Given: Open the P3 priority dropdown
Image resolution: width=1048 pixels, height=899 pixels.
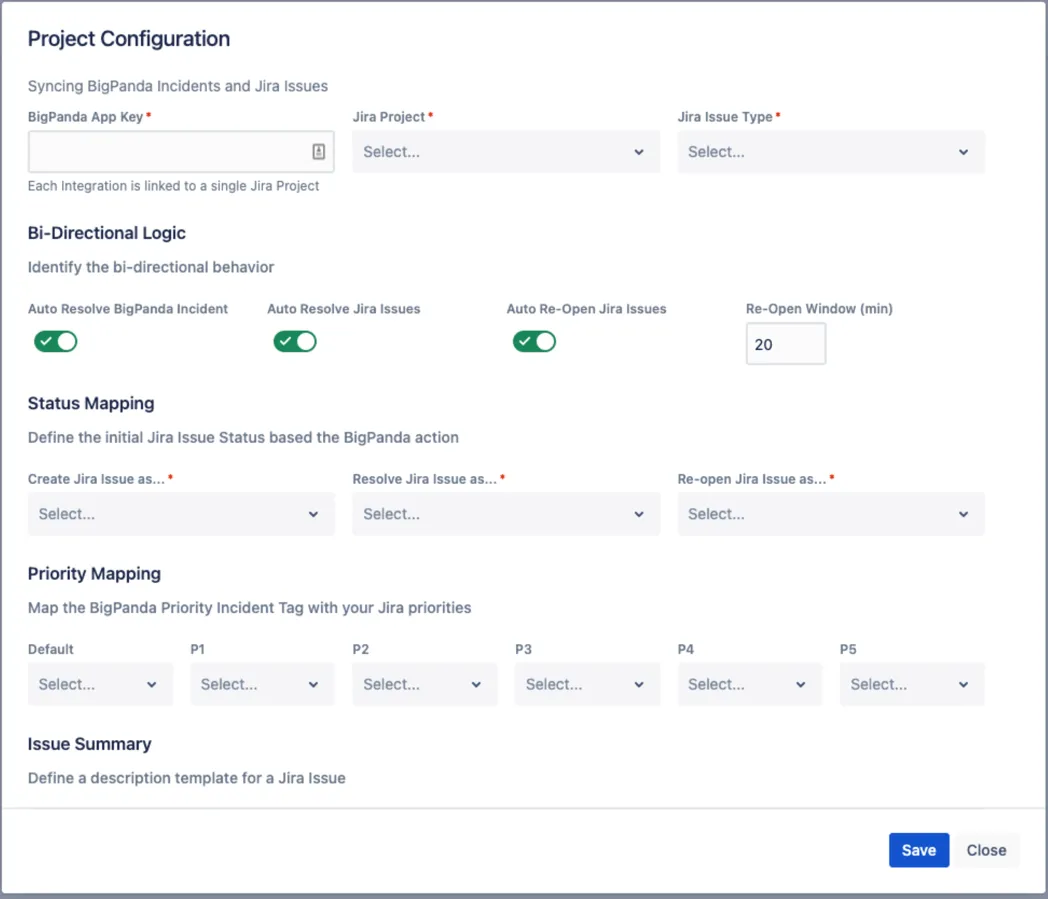Looking at the screenshot, I should point(587,684).
